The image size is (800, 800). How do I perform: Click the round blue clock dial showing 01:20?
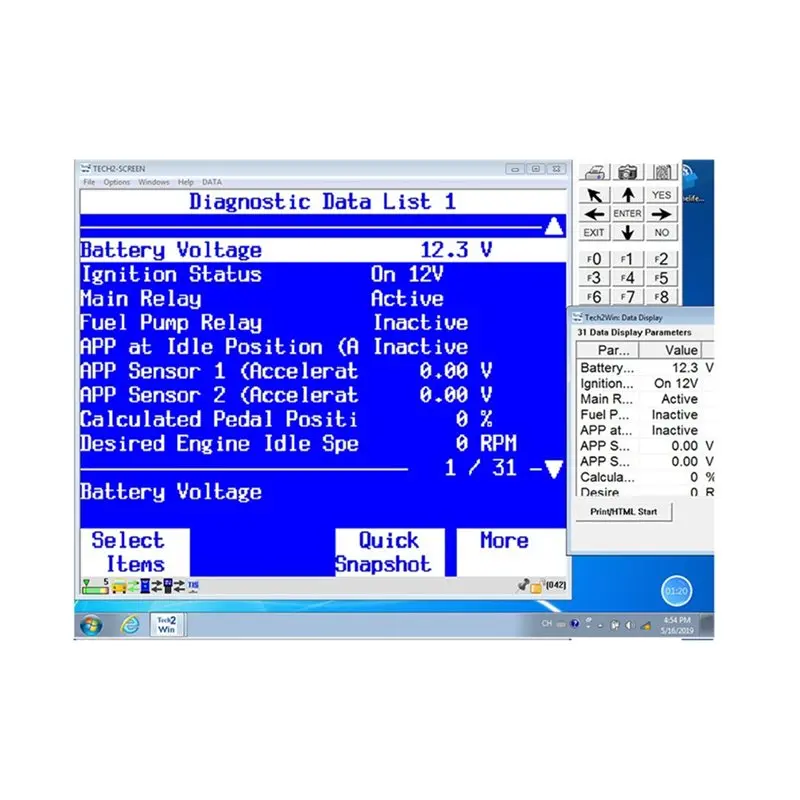click(x=677, y=591)
